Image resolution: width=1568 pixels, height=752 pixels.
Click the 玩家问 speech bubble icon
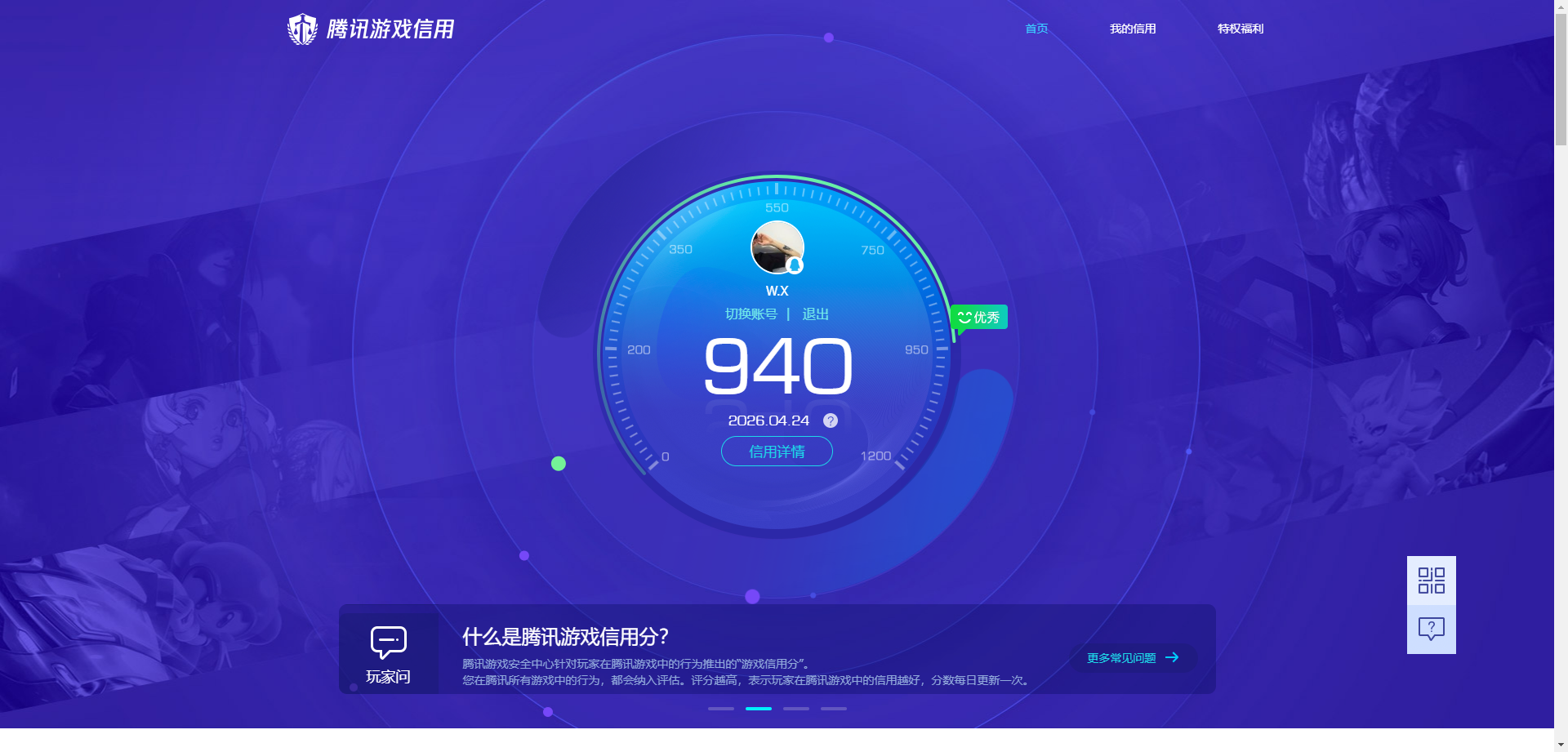click(390, 642)
